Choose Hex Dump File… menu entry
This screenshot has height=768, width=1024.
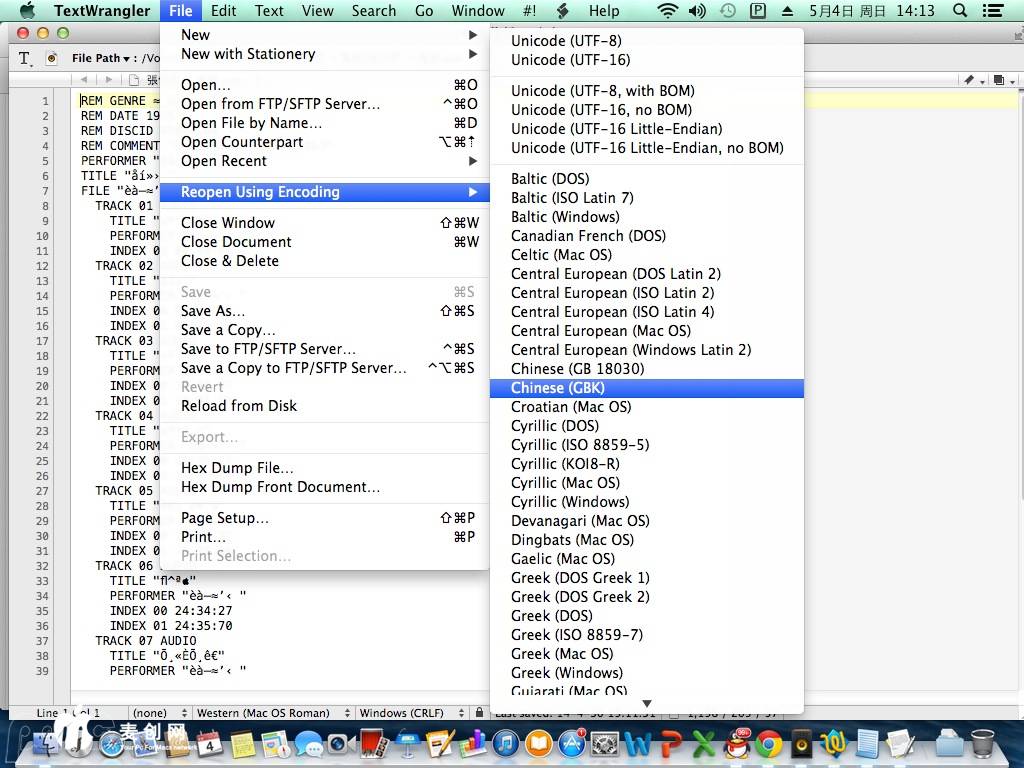[x=237, y=468]
